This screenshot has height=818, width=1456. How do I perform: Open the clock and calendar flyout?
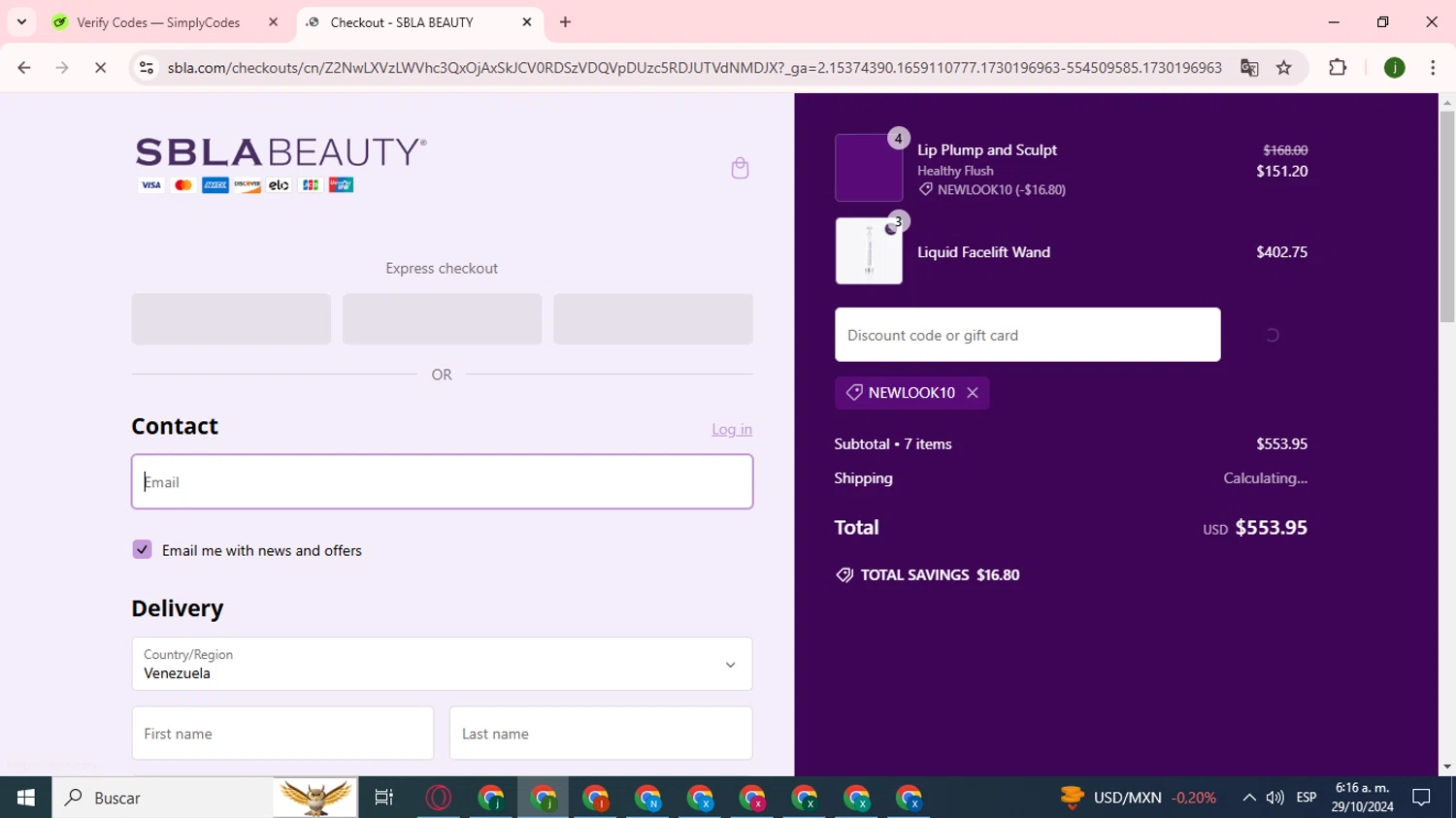(x=1362, y=798)
